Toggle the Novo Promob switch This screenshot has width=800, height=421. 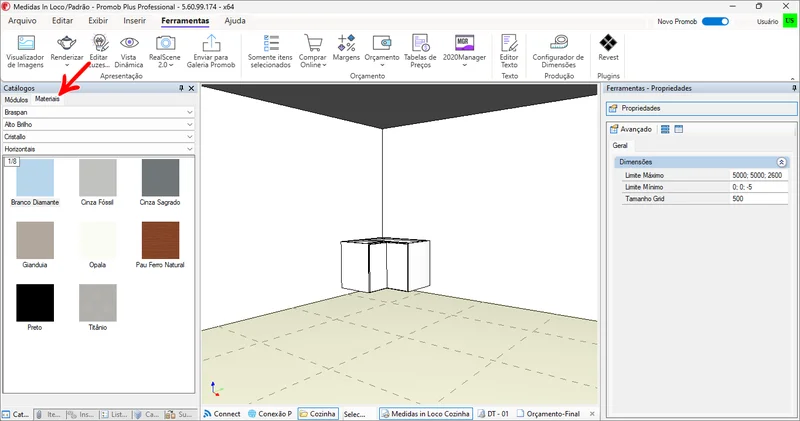pyautogui.click(x=715, y=20)
